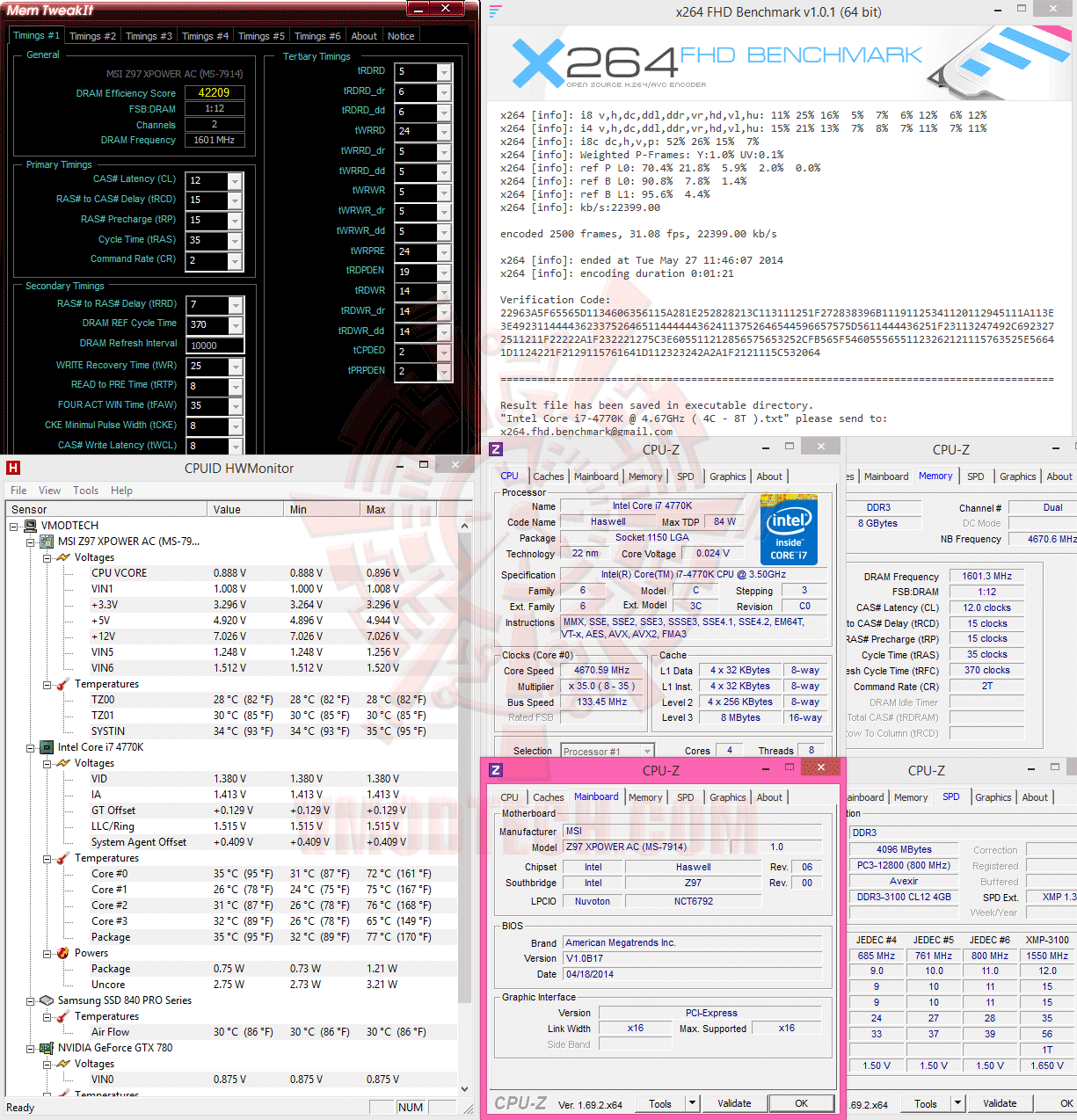The height and width of the screenshot is (1120, 1077).
Task: Open the Graphics tab in Mainboard CPU-Z window
Action: coord(728,797)
